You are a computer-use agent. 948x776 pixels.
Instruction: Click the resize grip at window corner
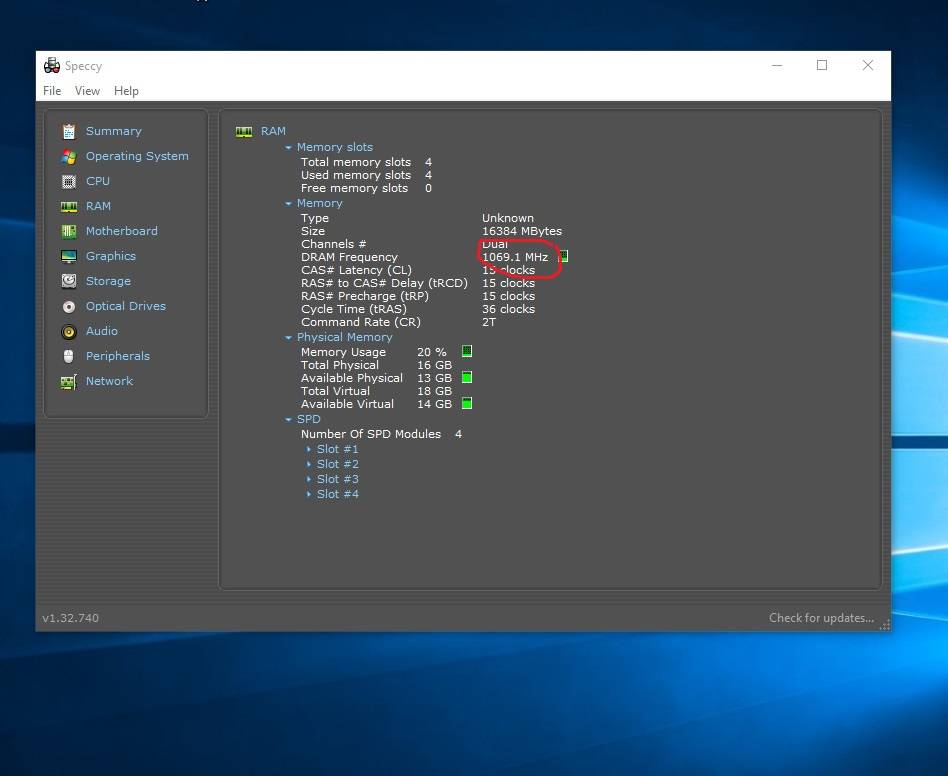coord(885,626)
